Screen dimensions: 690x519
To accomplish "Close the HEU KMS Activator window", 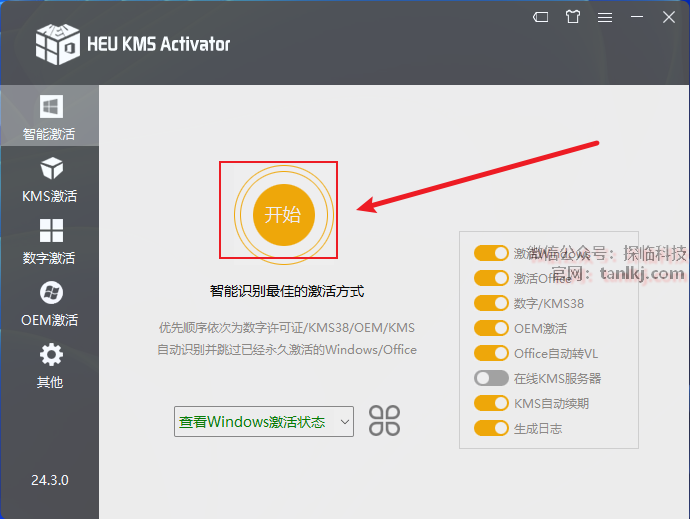I will click(669, 17).
